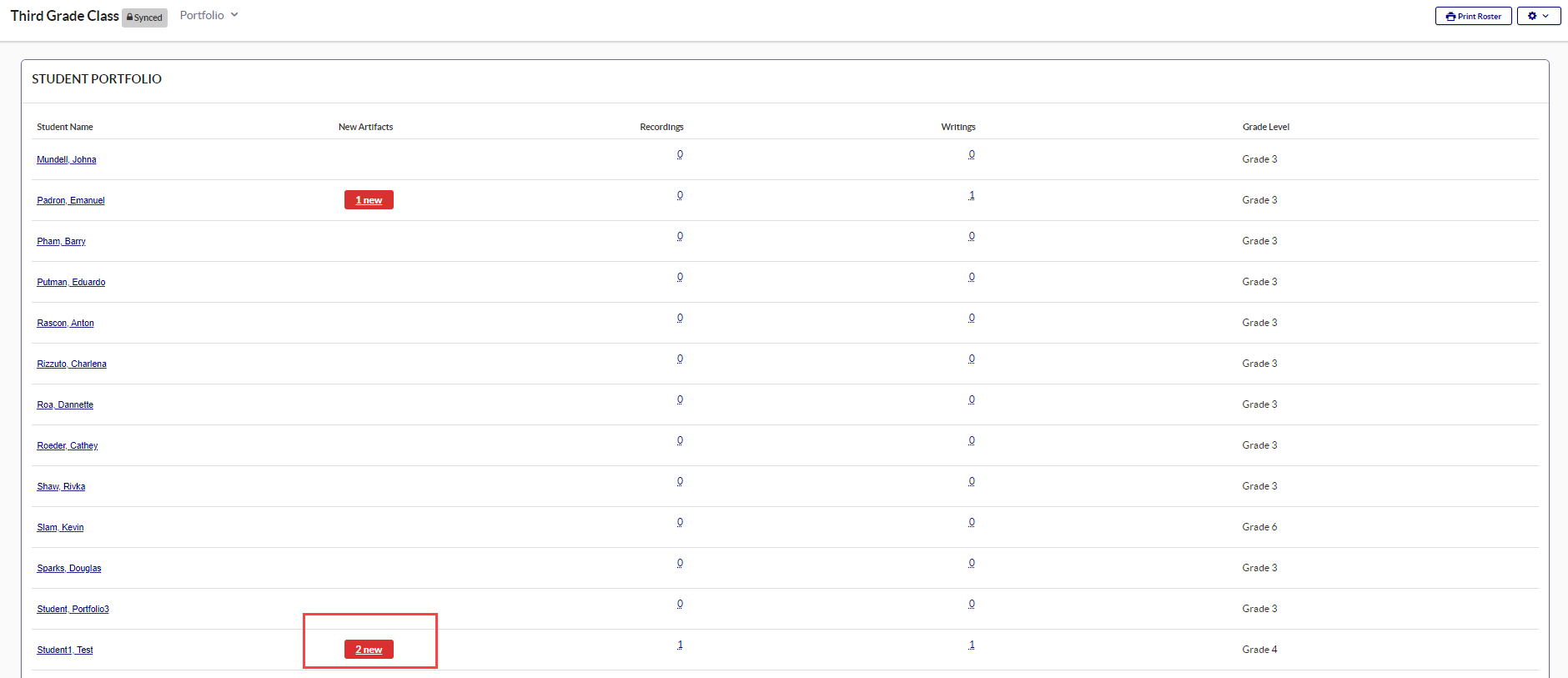Open Student, Portfolio3's portfolio
This screenshot has height=678, width=1568.
tap(73, 609)
